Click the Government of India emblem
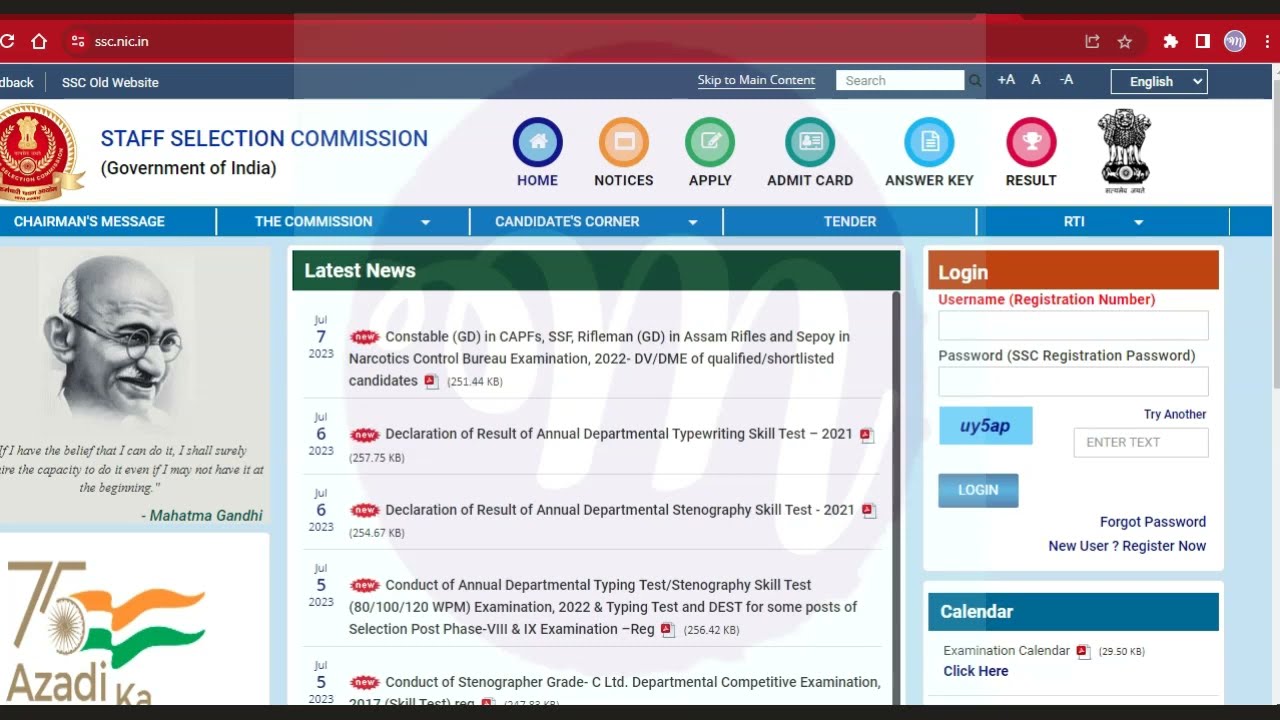Screen dimensions: 1280x720 [x=1125, y=150]
